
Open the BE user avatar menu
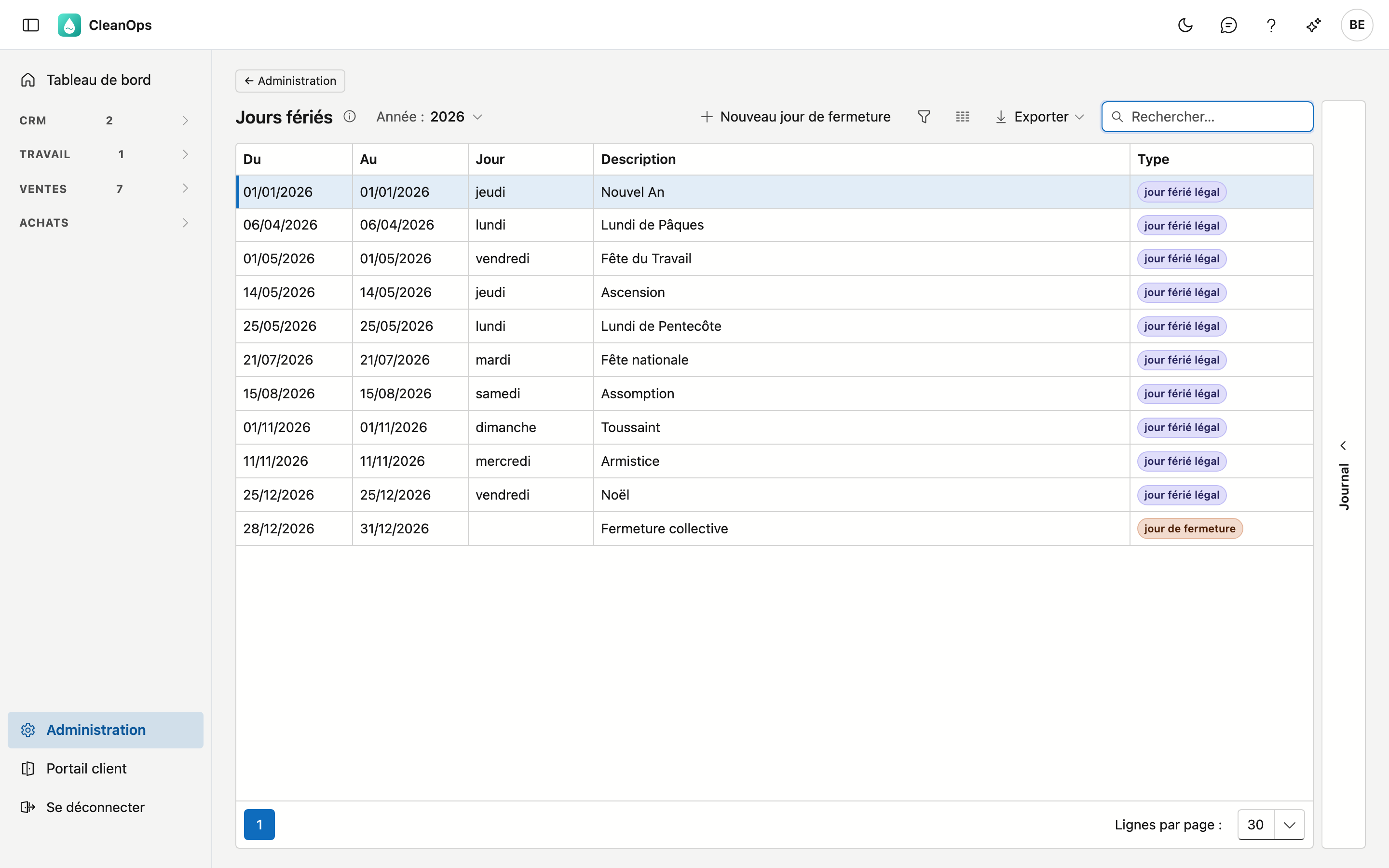pyautogui.click(x=1356, y=25)
